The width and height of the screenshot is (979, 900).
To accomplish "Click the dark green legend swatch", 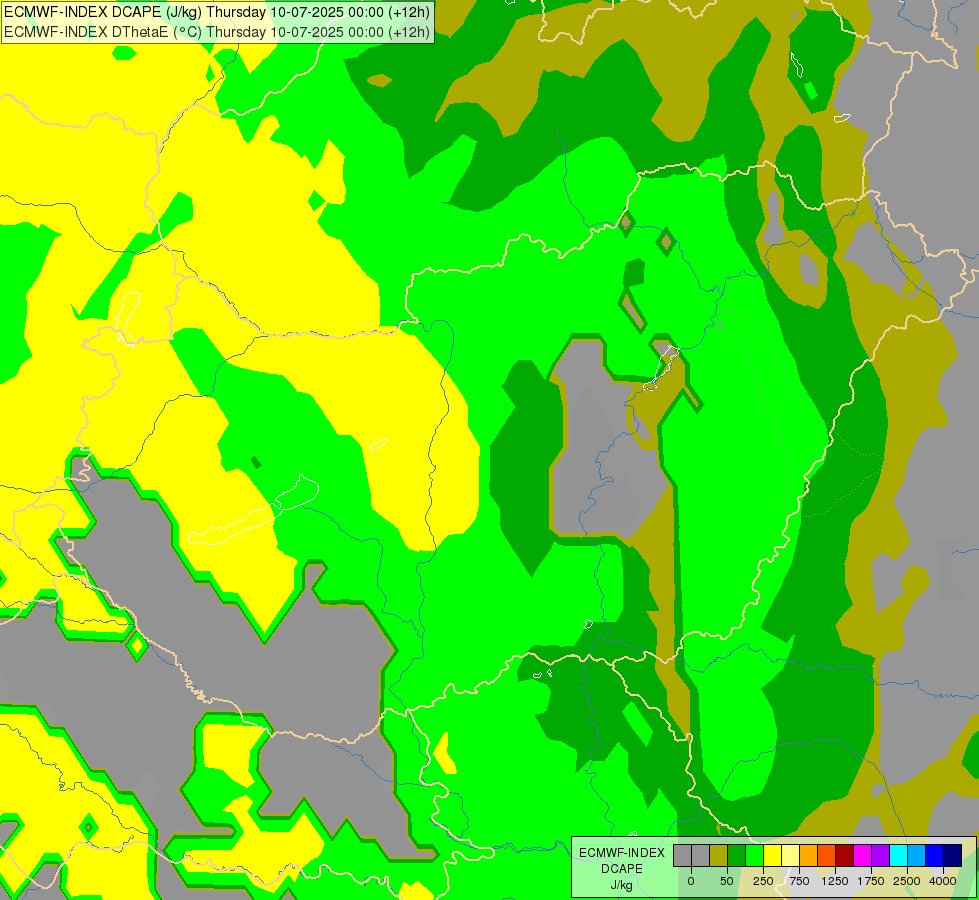I will pyautogui.click(x=736, y=855).
